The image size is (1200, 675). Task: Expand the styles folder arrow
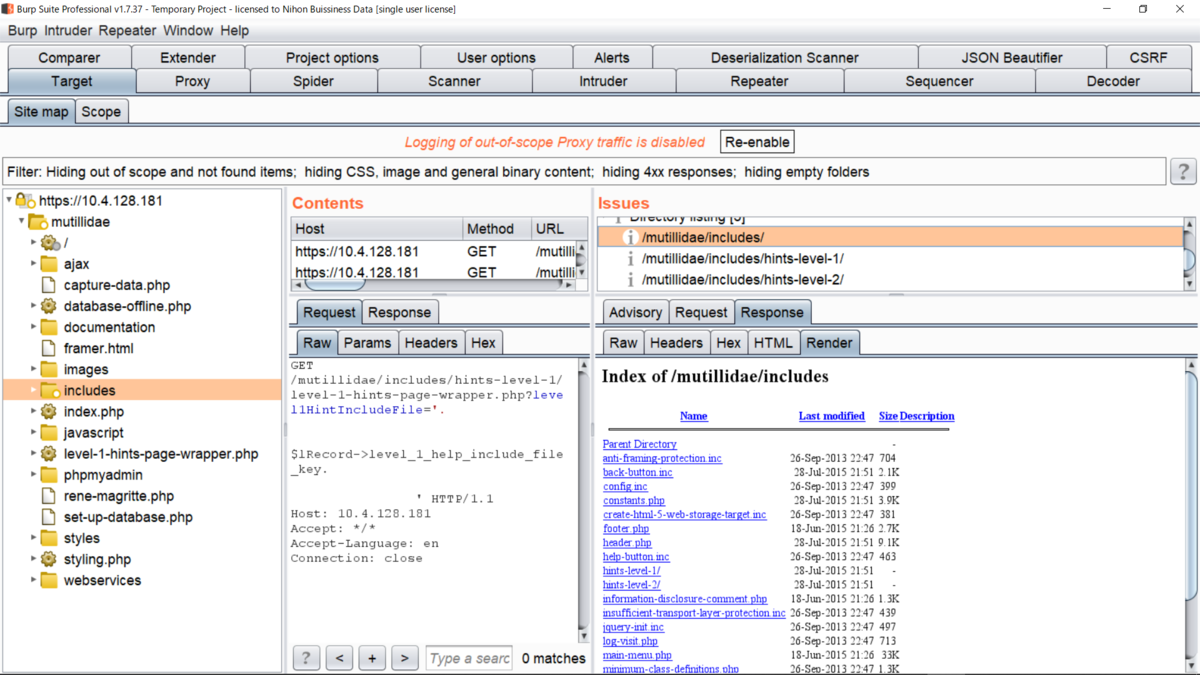(x=33, y=538)
